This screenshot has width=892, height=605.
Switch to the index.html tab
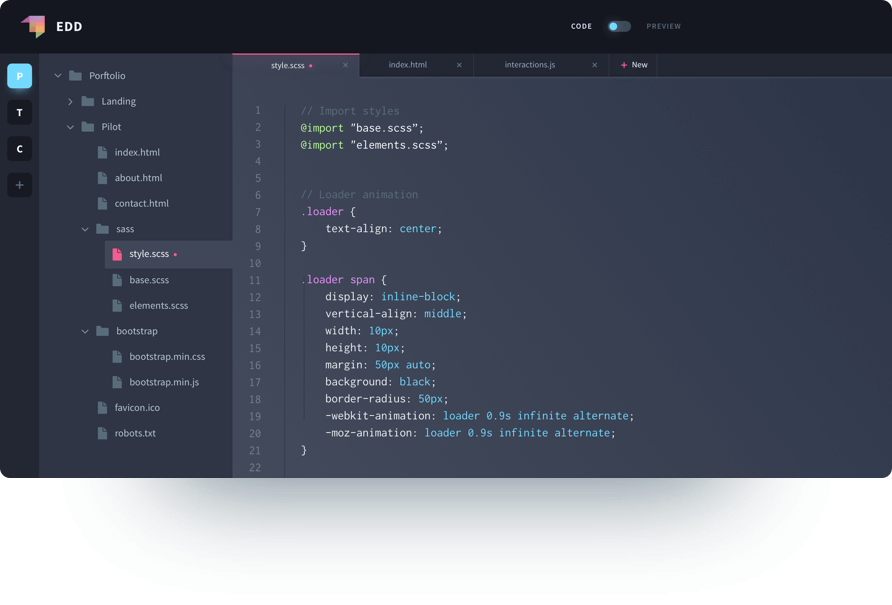pyautogui.click(x=408, y=65)
